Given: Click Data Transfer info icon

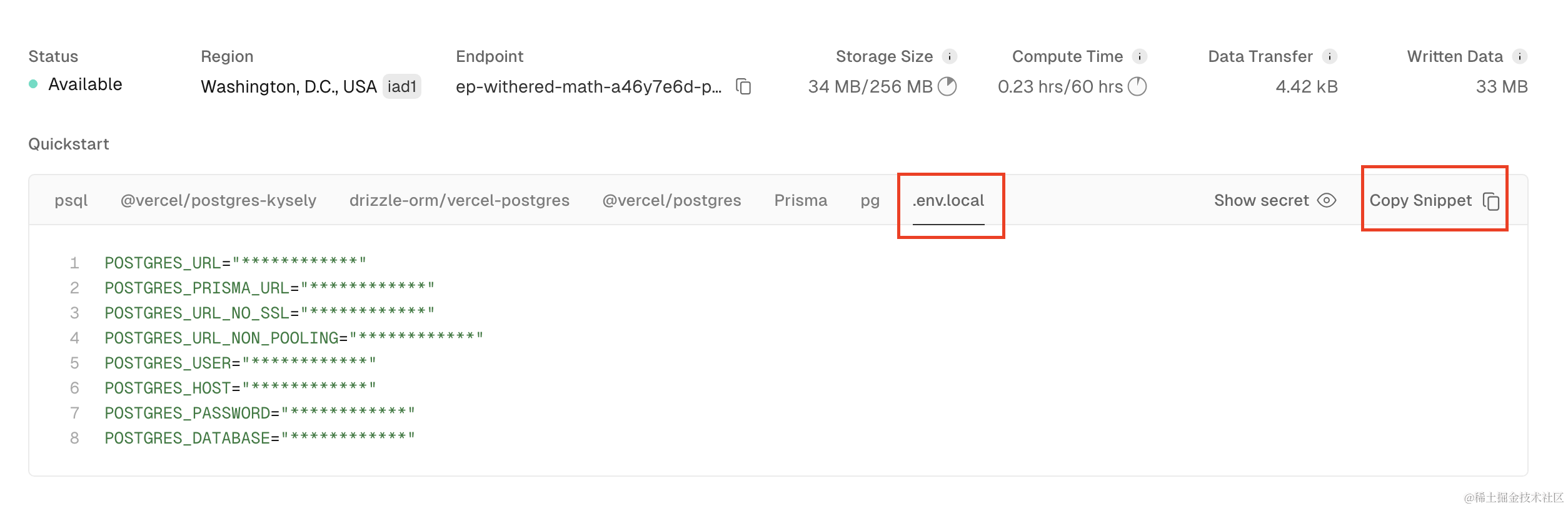Looking at the screenshot, I should pyautogui.click(x=1329, y=56).
